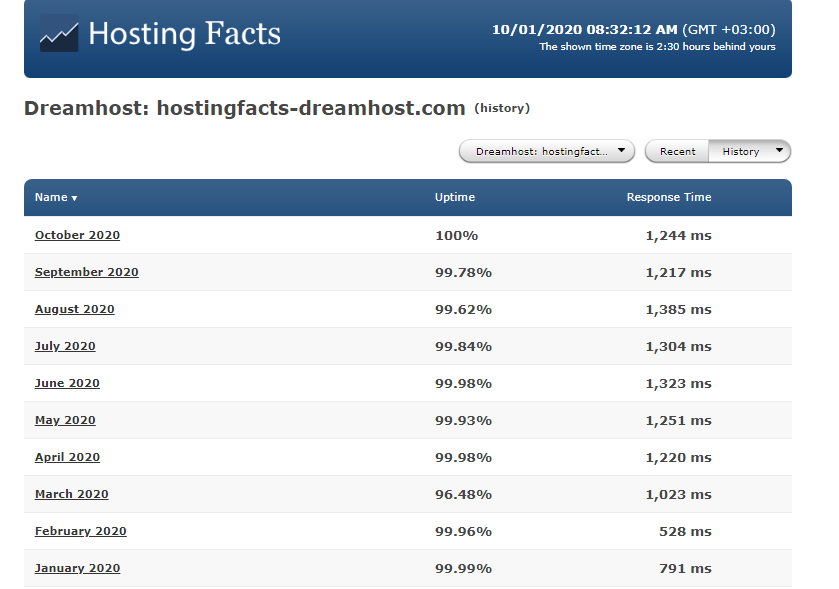The width and height of the screenshot is (839, 589).
Task: Select the 528 ms response time
Action: pos(685,531)
